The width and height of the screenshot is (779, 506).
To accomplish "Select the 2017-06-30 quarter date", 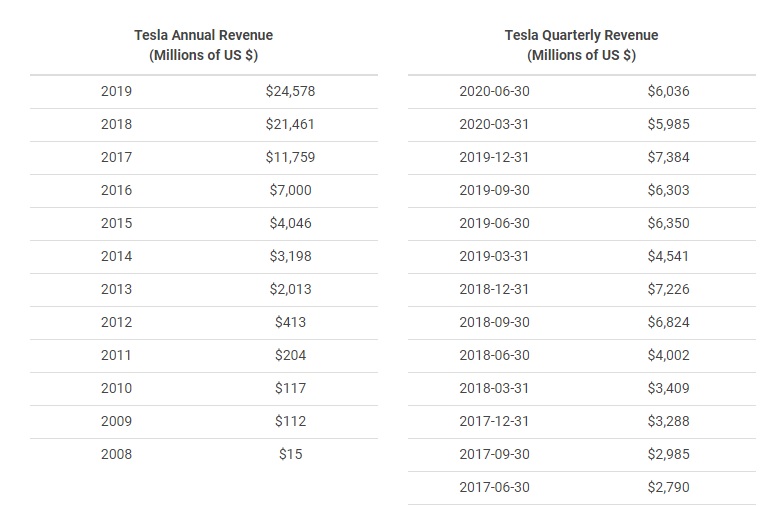I will tap(494, 487).
